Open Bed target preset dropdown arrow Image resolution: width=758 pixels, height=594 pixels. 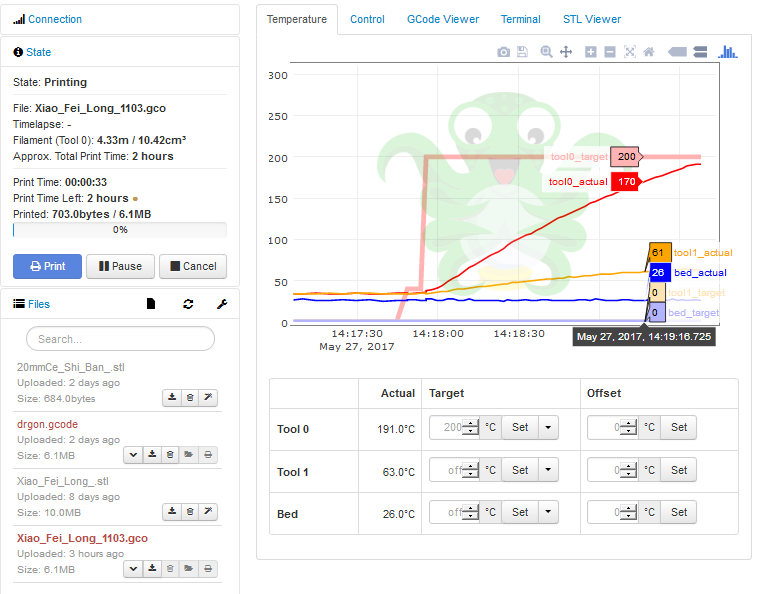(x=548, y=512)
